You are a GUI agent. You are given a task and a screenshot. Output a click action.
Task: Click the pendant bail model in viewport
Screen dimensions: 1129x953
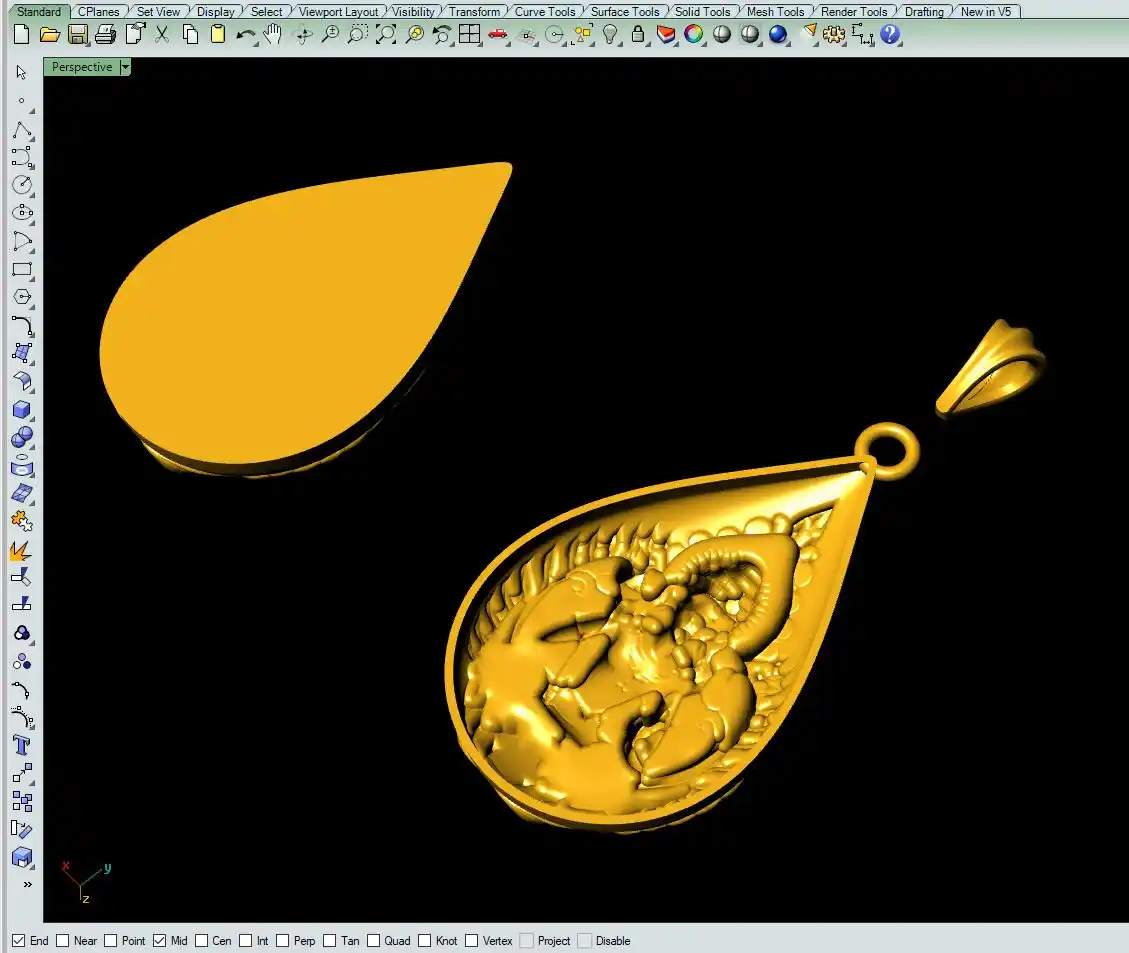tap(990, 370)
